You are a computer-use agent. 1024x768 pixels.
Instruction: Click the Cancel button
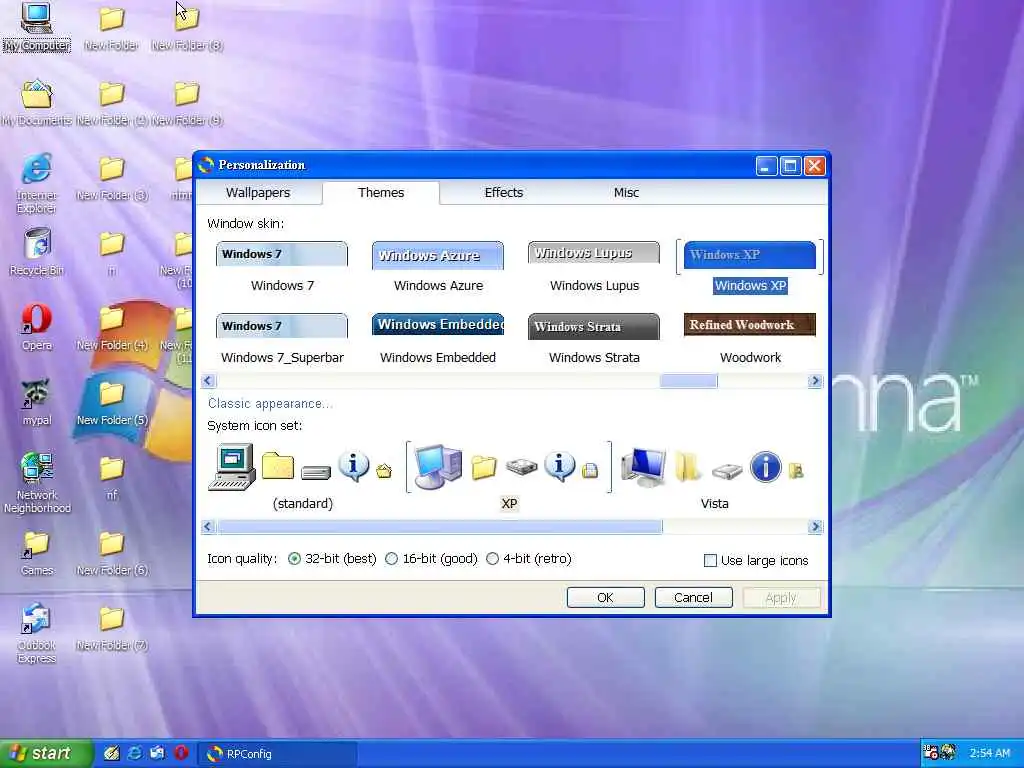[694, 598]
